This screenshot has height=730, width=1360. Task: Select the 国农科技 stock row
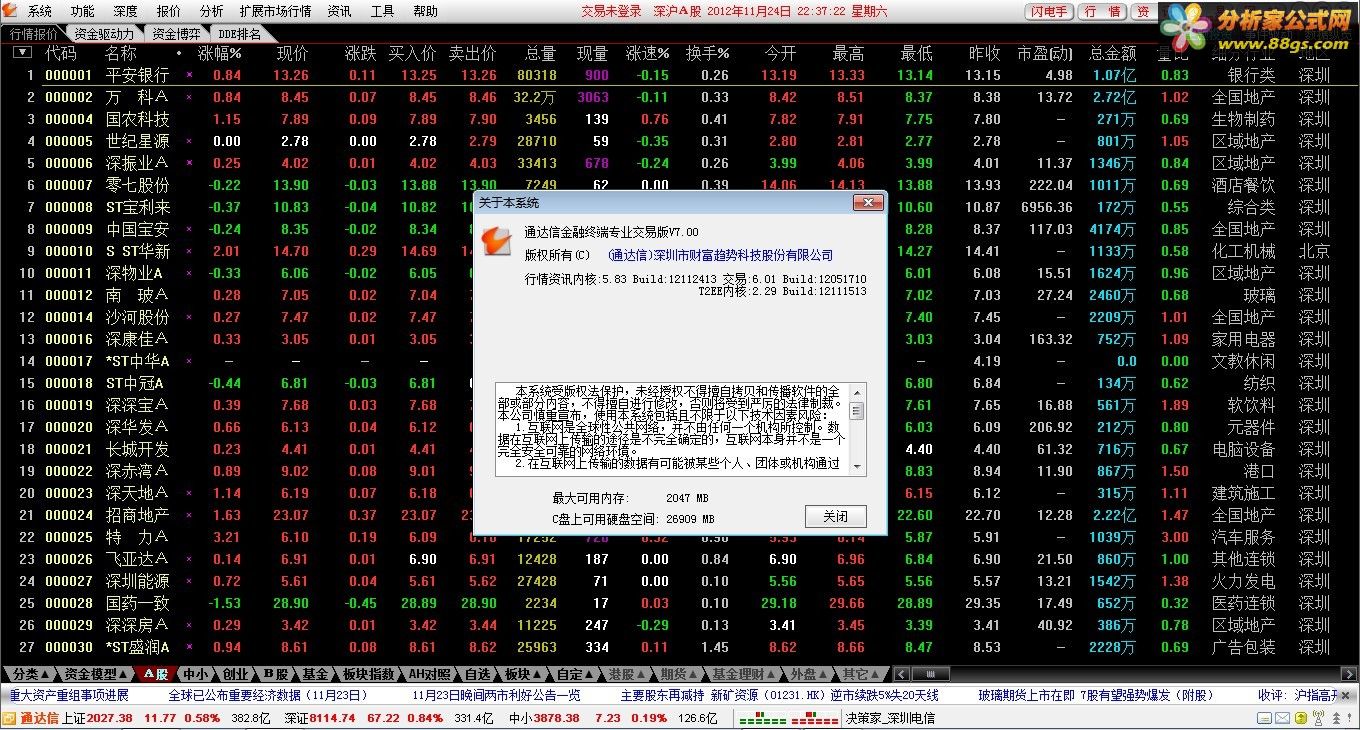click(680, 119)
